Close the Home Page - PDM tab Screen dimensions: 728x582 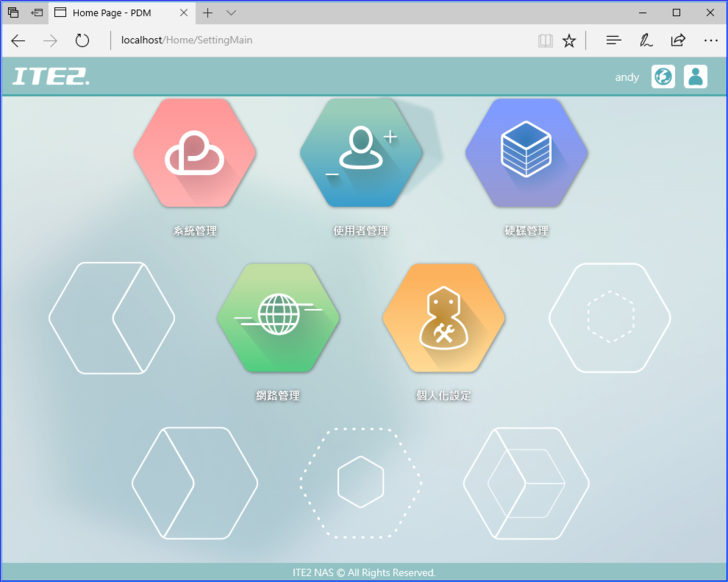[184, 13]
